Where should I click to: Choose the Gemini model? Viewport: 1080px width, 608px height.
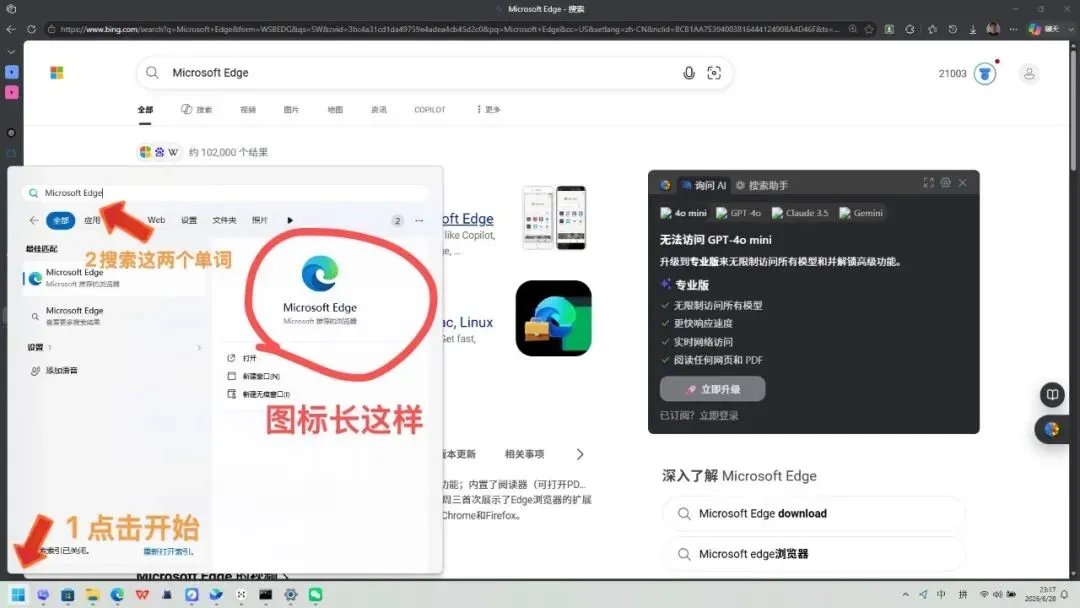click(861, 213)
